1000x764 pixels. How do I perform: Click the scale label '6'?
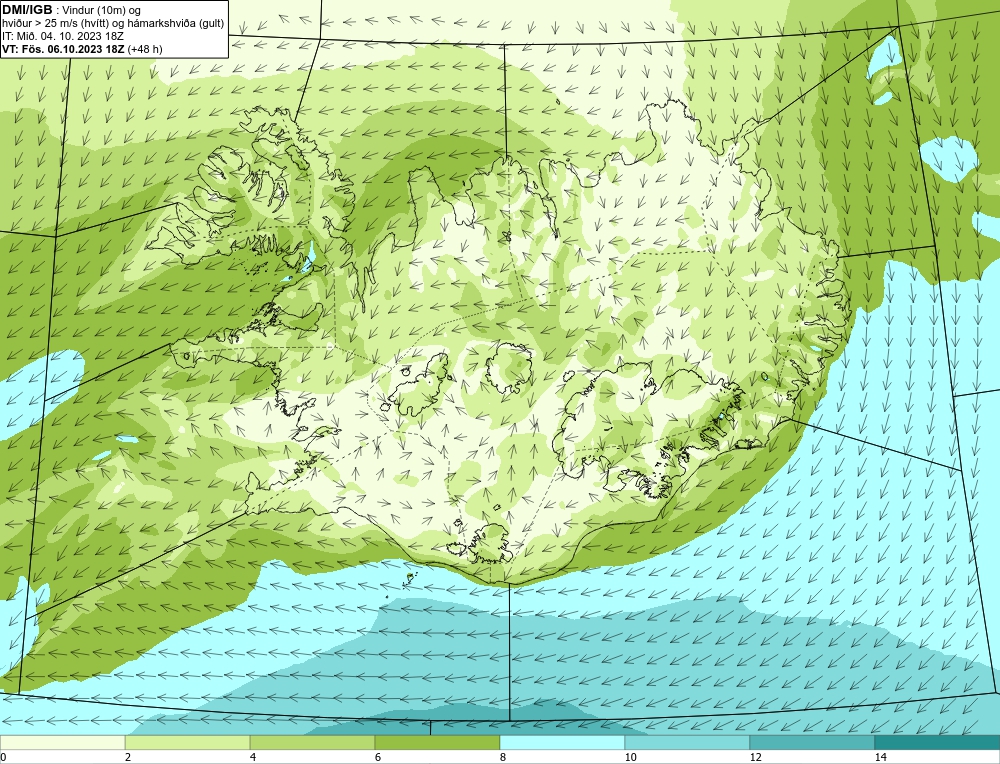[378, 757]
